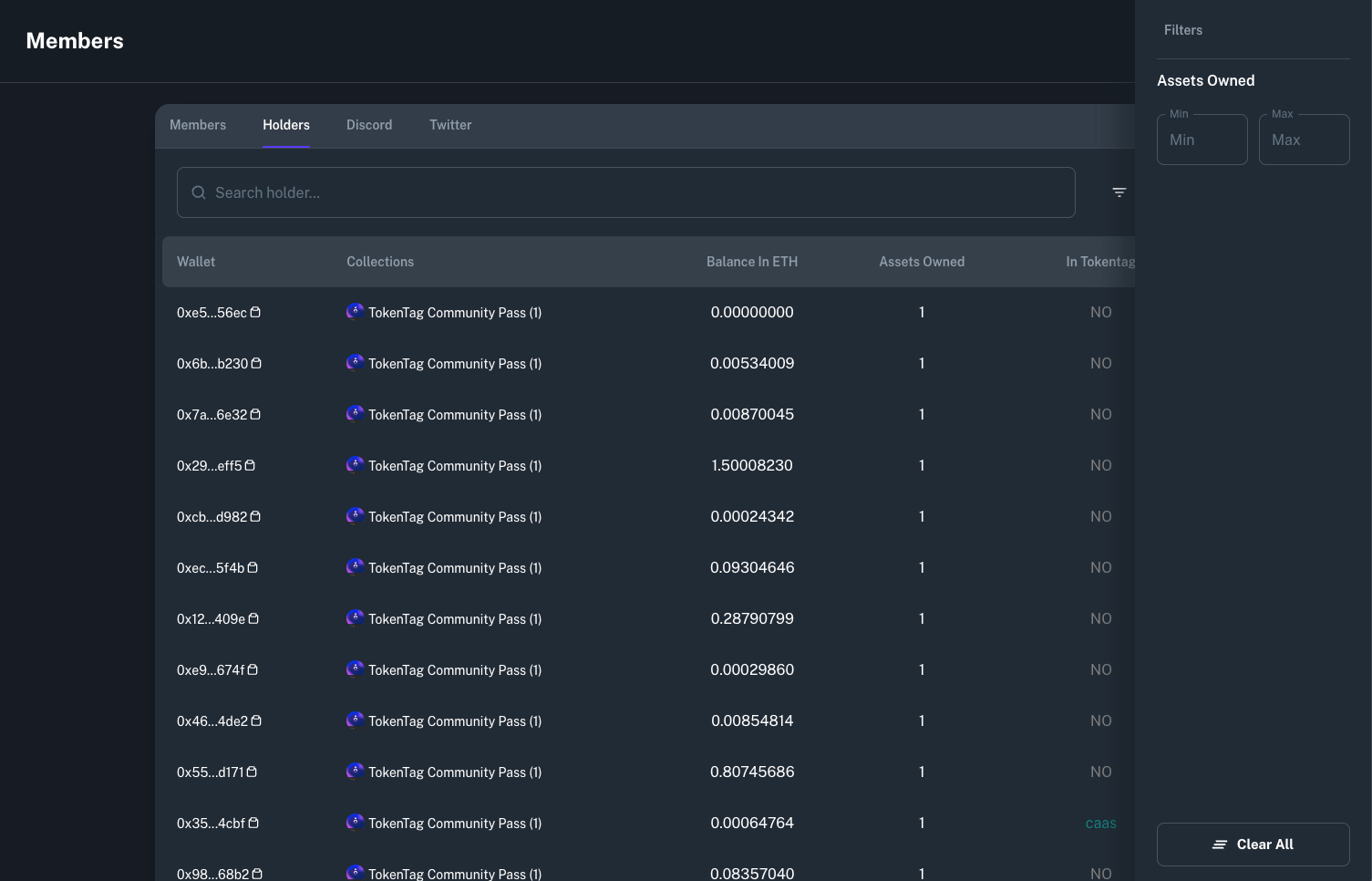Click collection badge icon in 0x46...4de2 row
This screenshot has height=881, width=1372.
pos(355,720)
